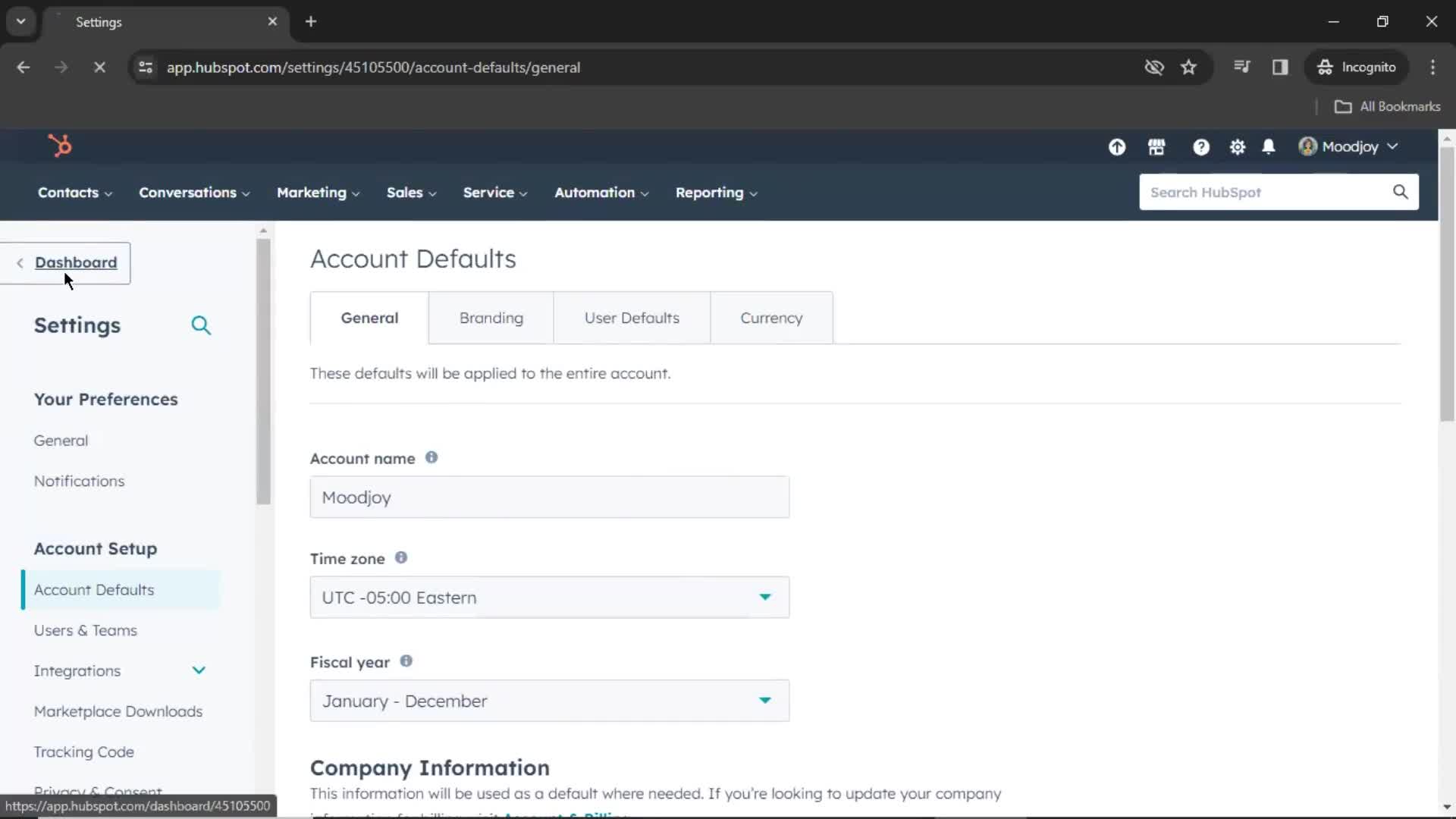Click the Dashboard back button
This screenshot has height=819, width=1456.
tap(75, 262)
